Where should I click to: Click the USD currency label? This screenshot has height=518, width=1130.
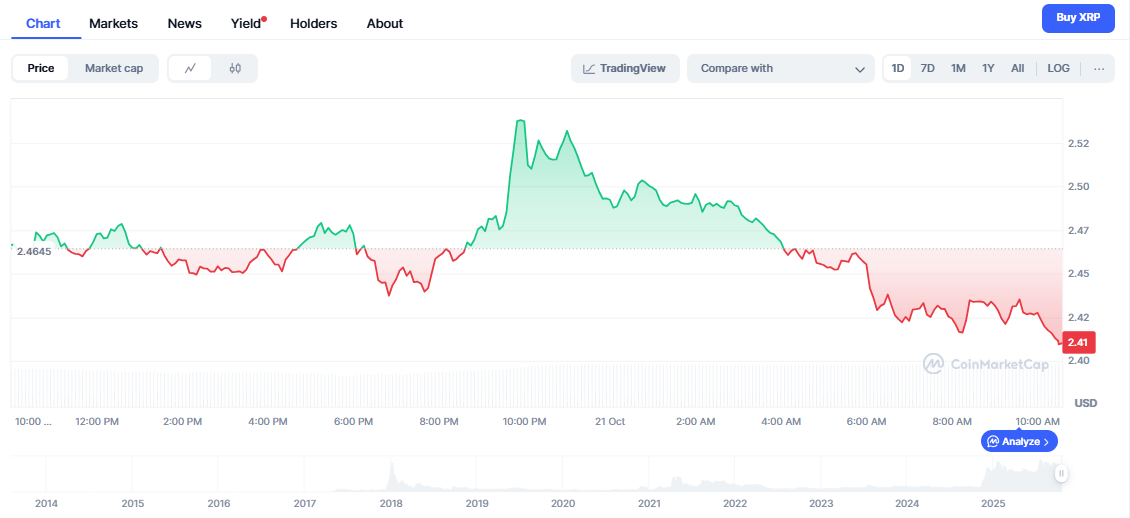(1085, 401)
